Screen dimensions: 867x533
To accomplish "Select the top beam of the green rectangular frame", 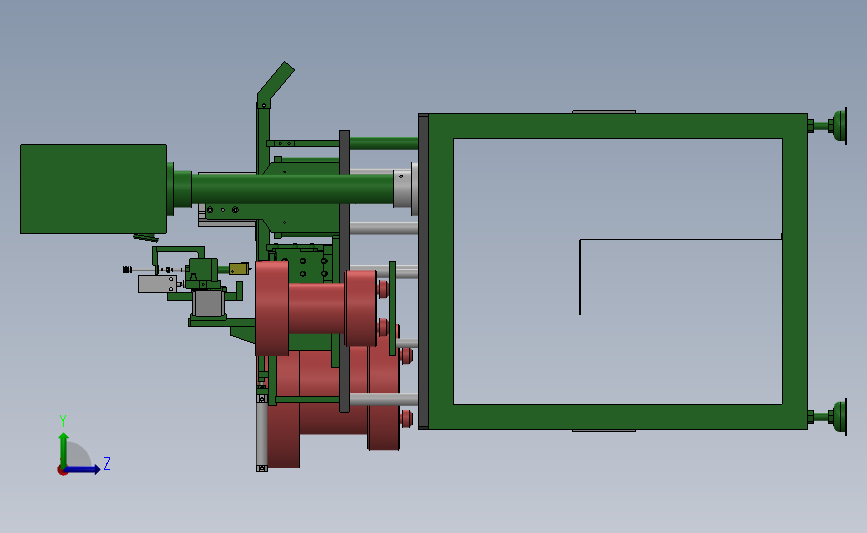I will tap(618, 126).
